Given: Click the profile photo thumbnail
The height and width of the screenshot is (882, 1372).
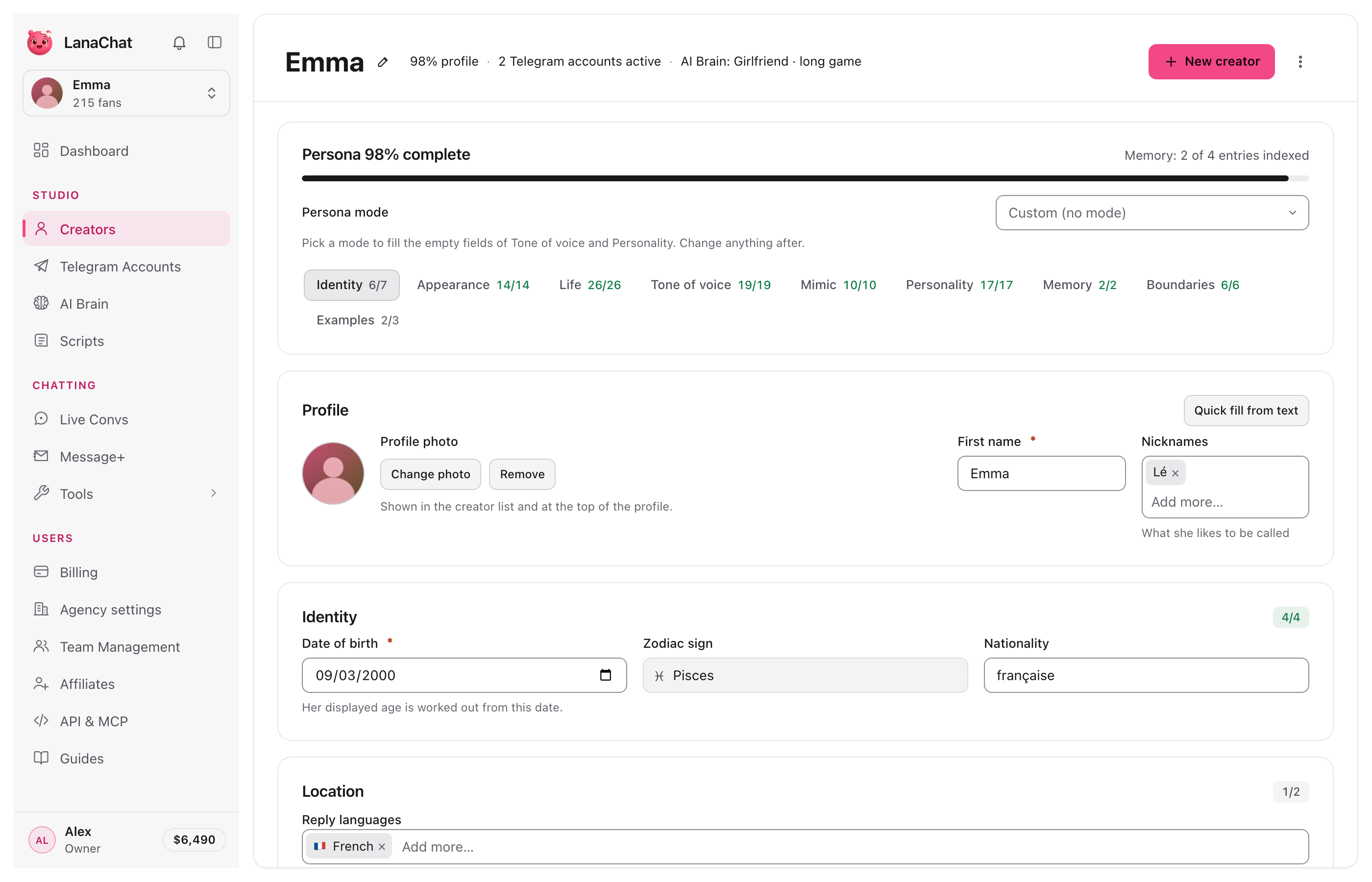Looking at the screenshot, I should point(333,474).
